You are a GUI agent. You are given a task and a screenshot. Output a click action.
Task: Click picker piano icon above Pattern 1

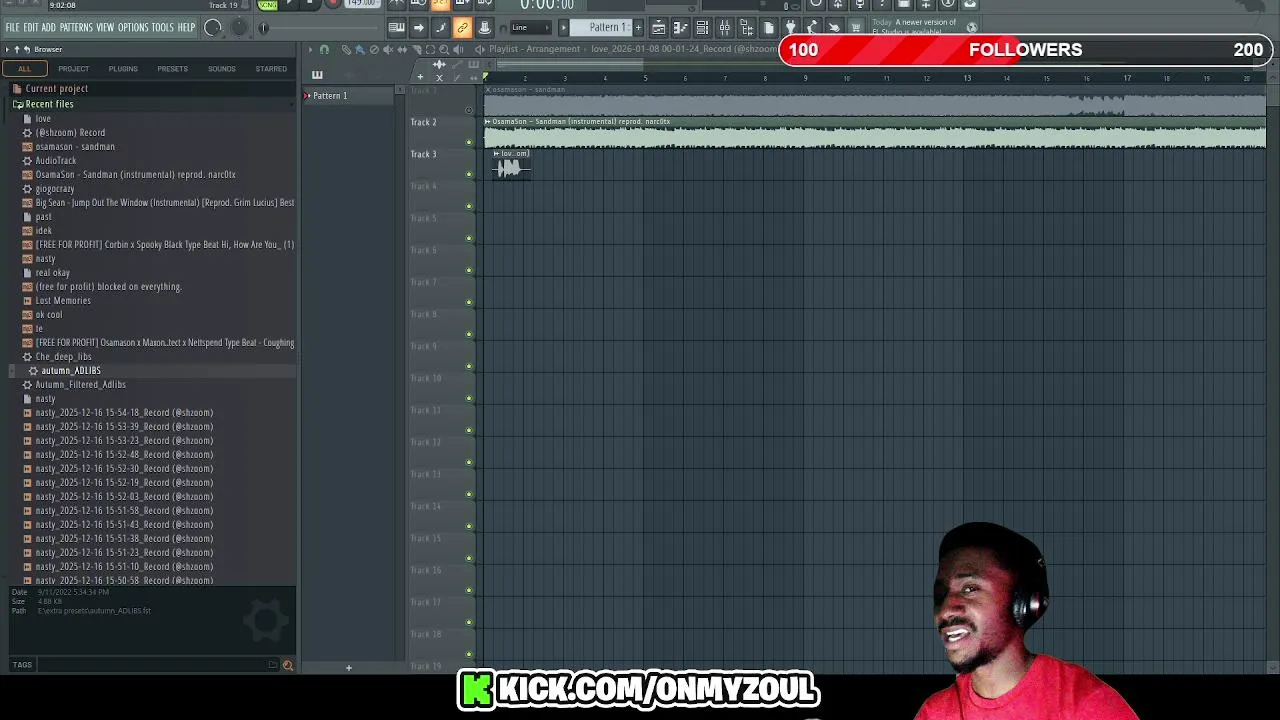point(317,75)
